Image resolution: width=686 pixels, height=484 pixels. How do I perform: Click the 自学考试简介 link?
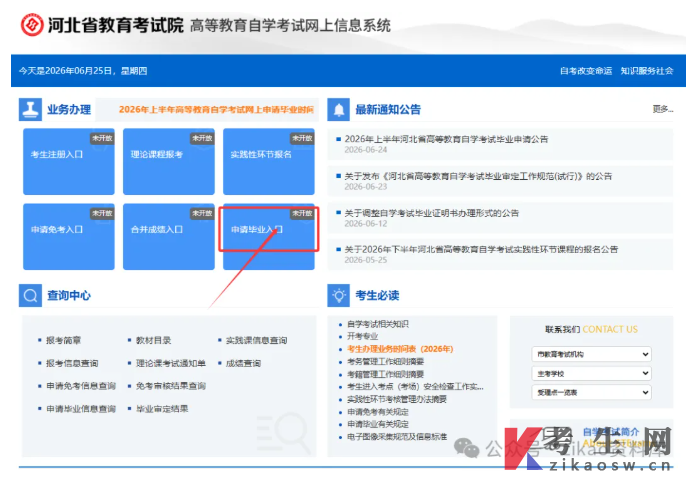[x=611, y=431]
